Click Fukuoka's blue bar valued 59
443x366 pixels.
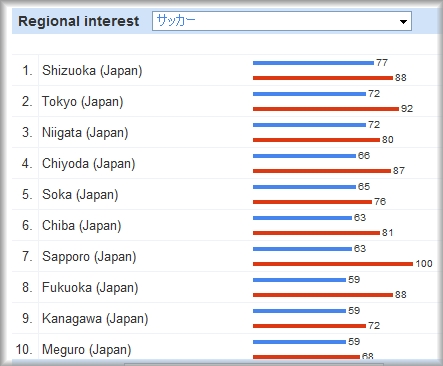coord(299,280)
